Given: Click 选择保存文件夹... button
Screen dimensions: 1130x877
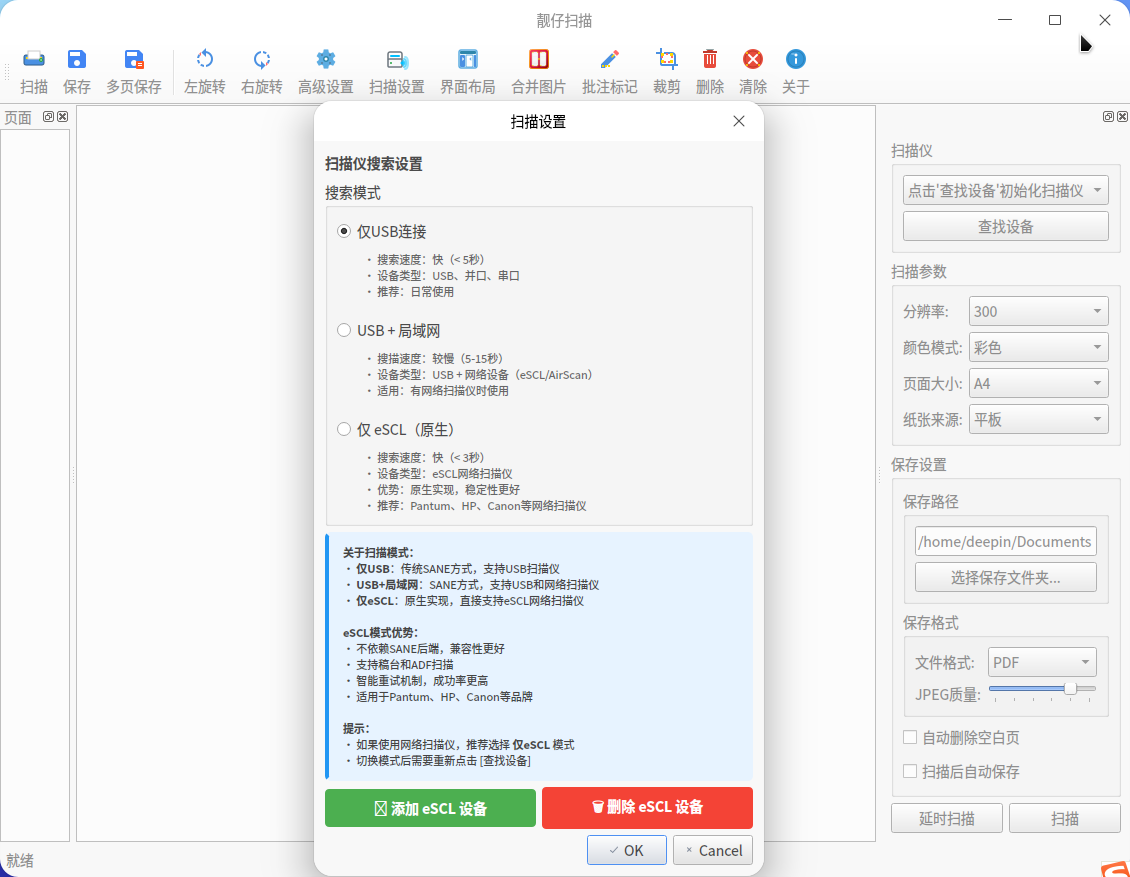Looking at the screenshot, I should coord(1005,577).
